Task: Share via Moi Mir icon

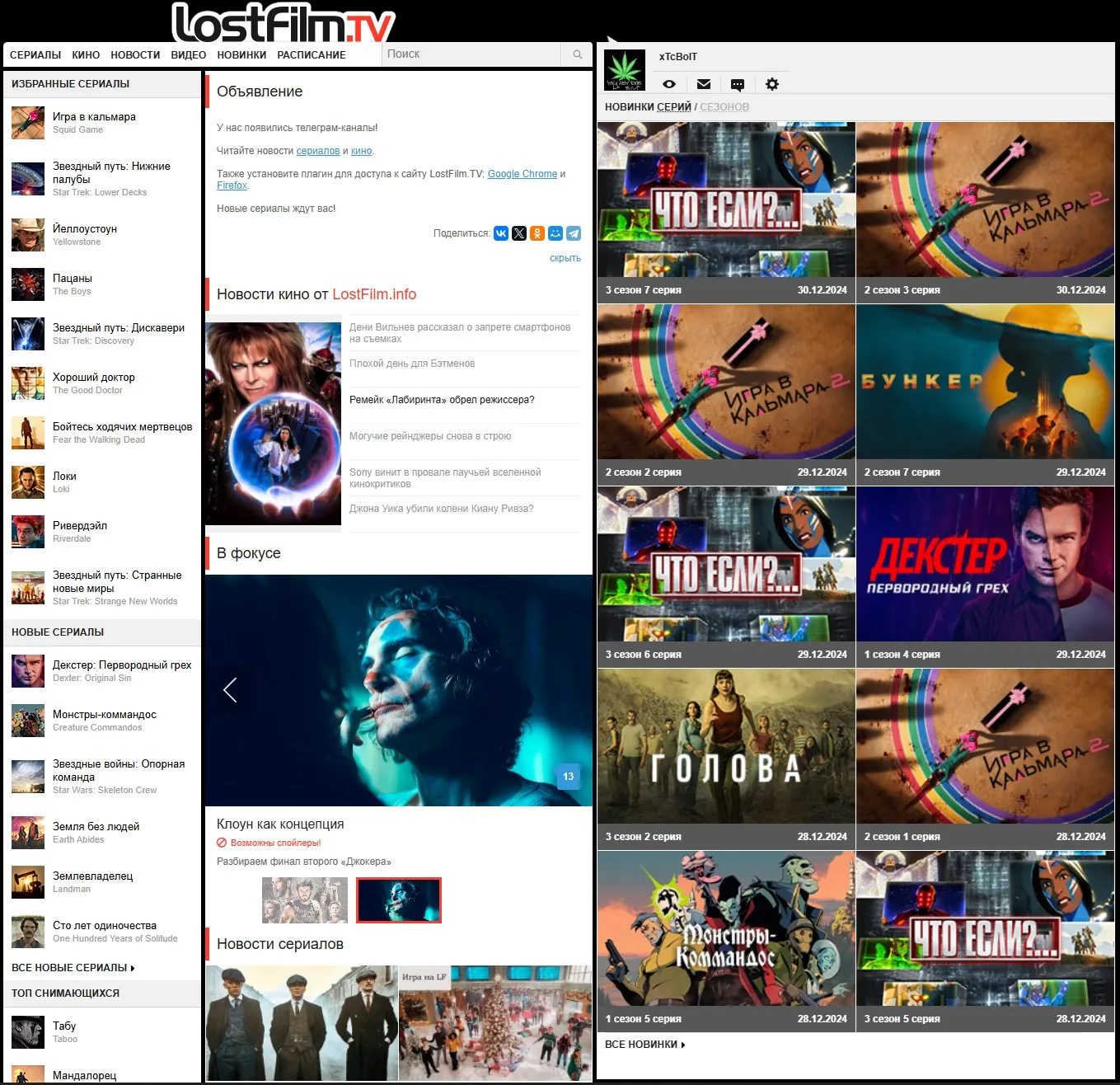Action: tap(555, 233)
